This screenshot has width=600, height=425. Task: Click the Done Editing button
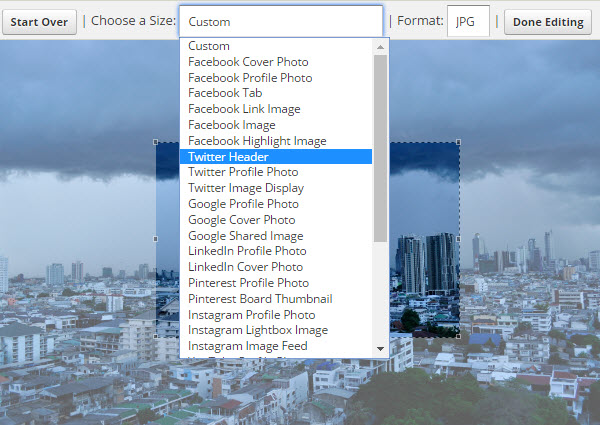(x=548, y=22)
